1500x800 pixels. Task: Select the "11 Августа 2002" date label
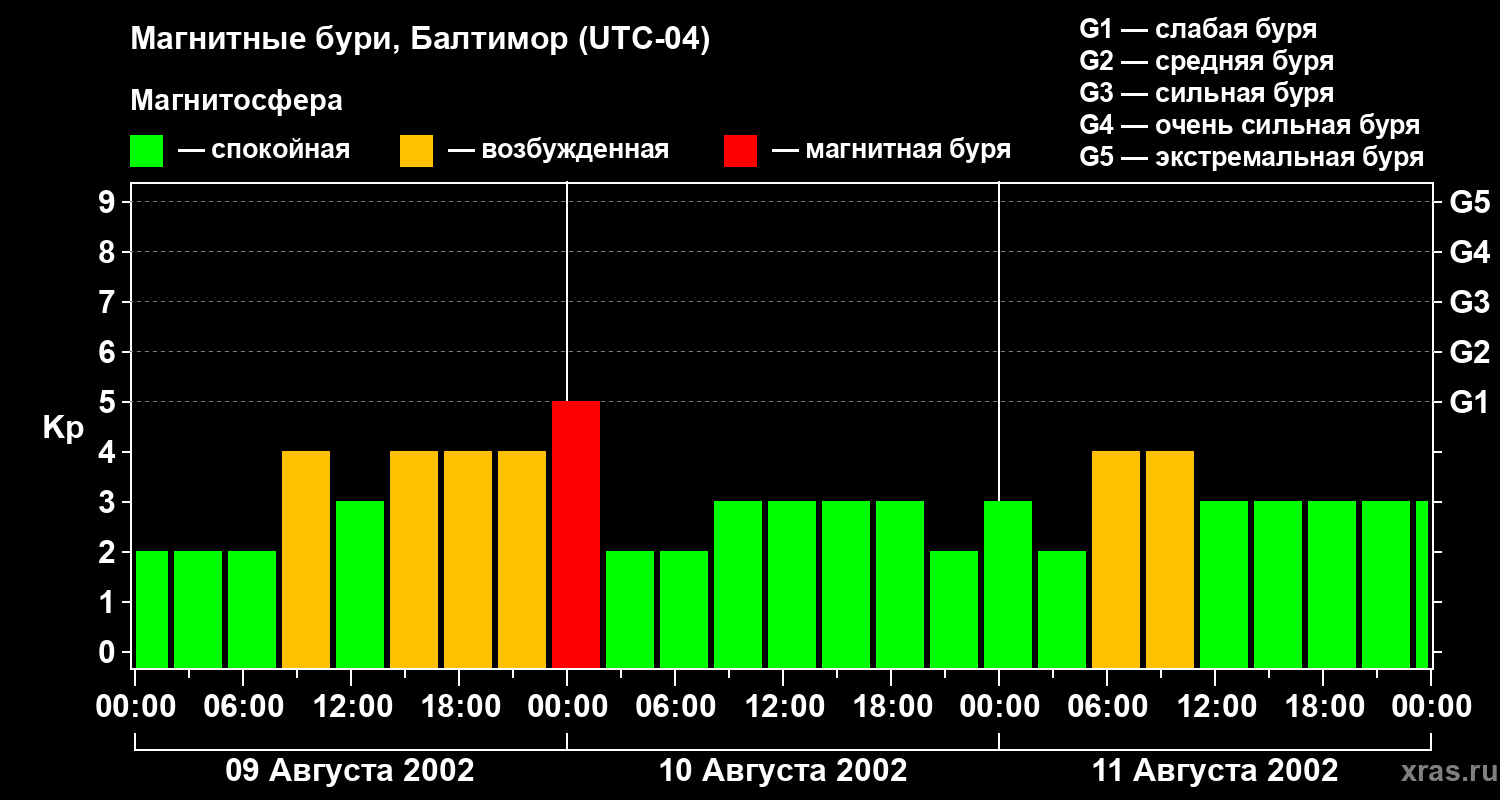(1215, 771)
